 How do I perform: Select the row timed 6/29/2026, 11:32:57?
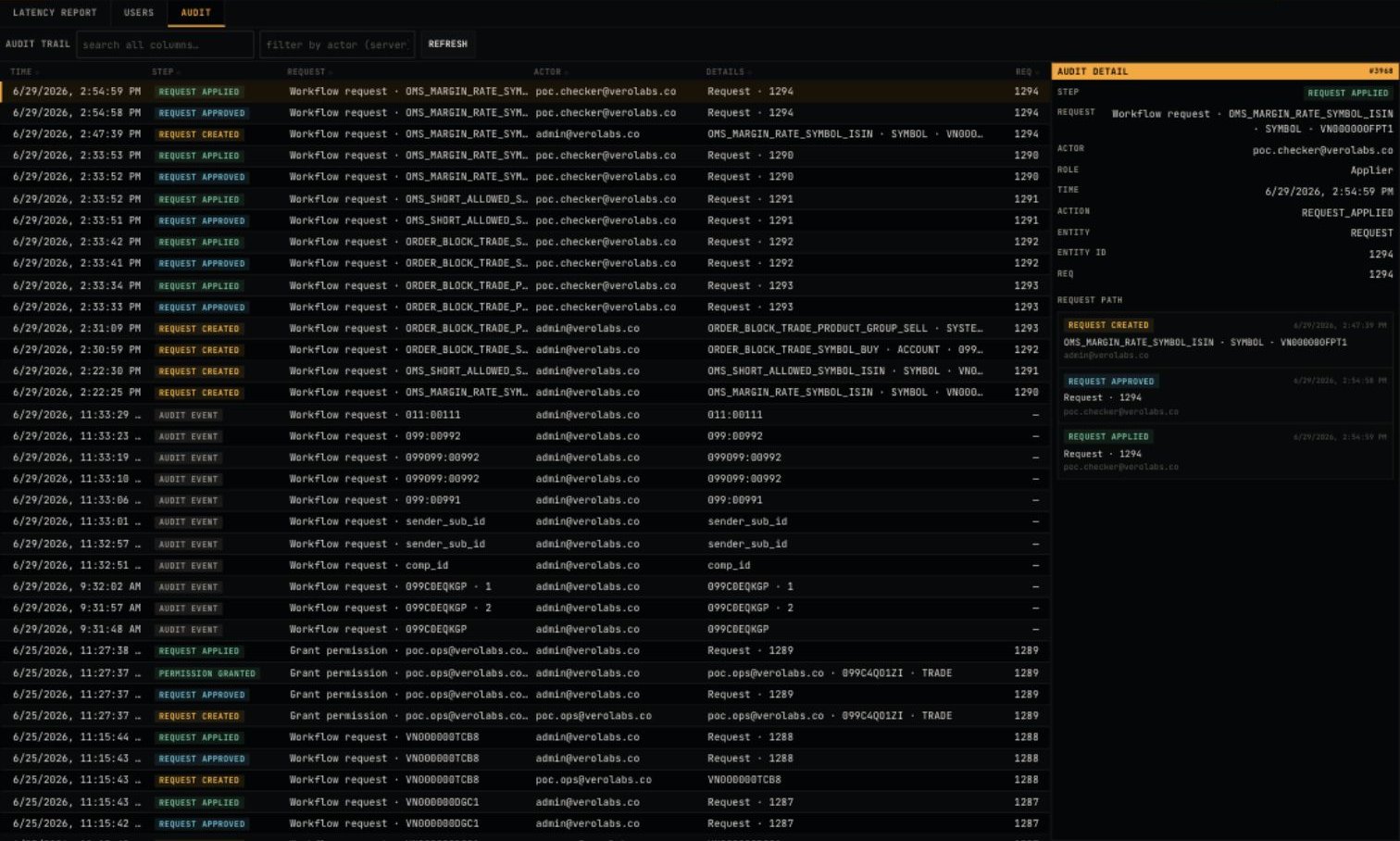tap(525, 544)
